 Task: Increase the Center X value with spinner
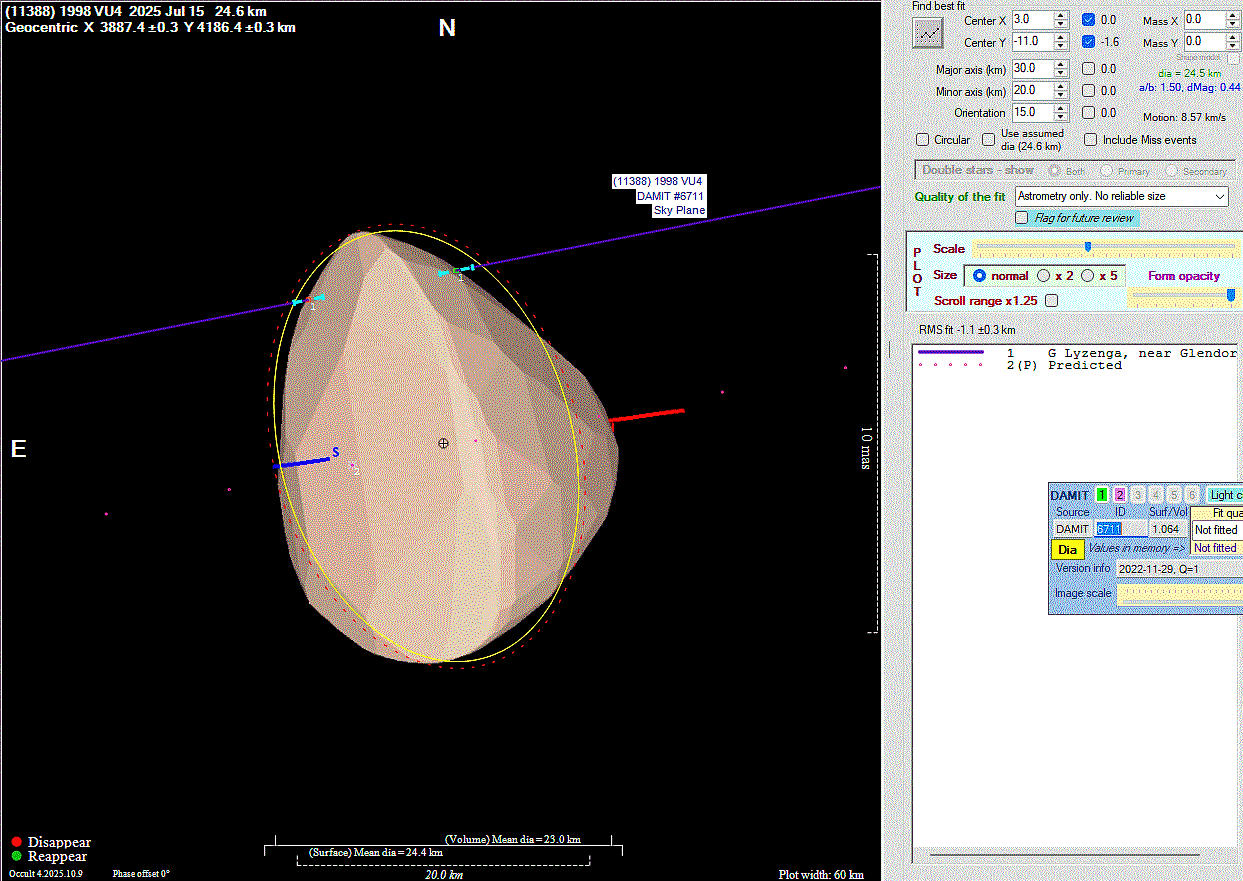1061,16
